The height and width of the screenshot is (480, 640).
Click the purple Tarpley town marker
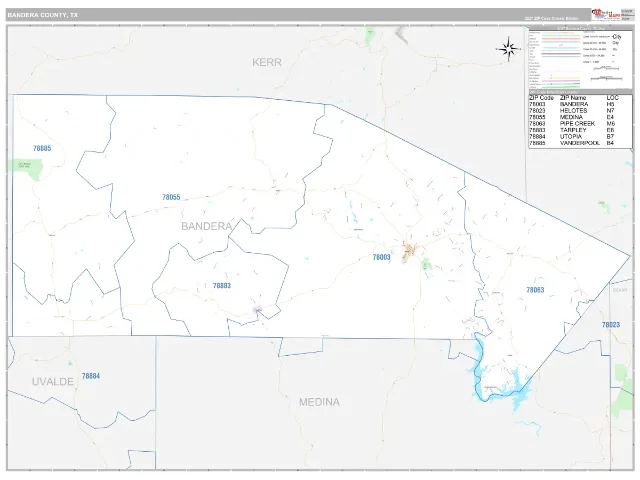[257, 309]
